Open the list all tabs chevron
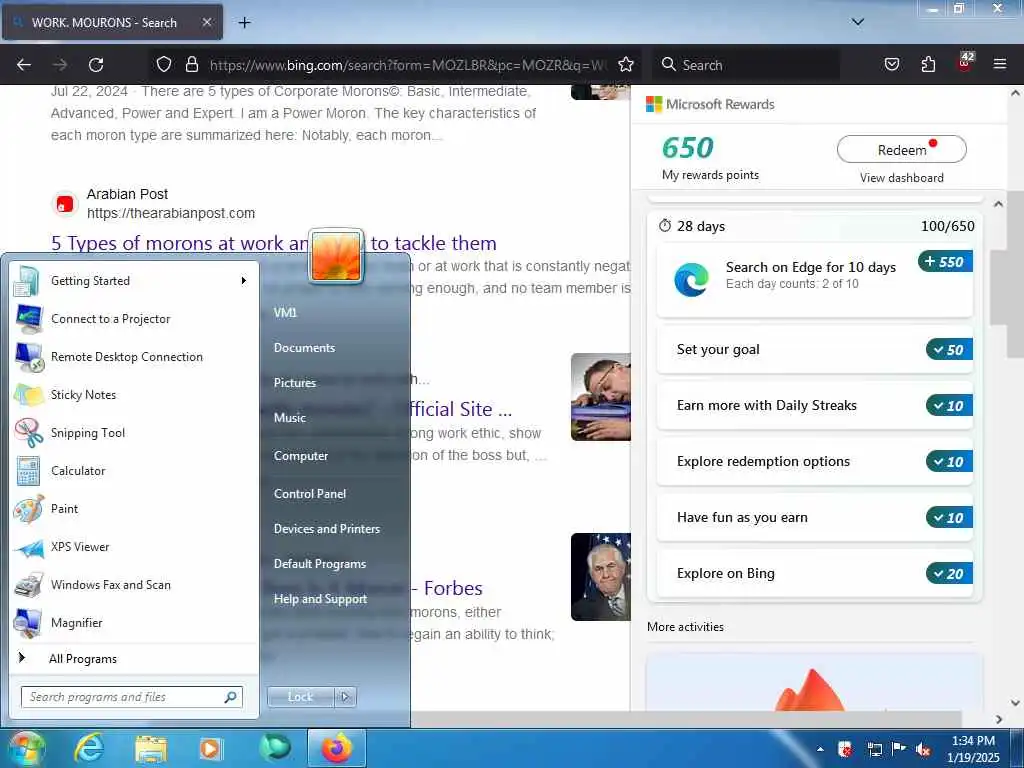 point(857,22)
